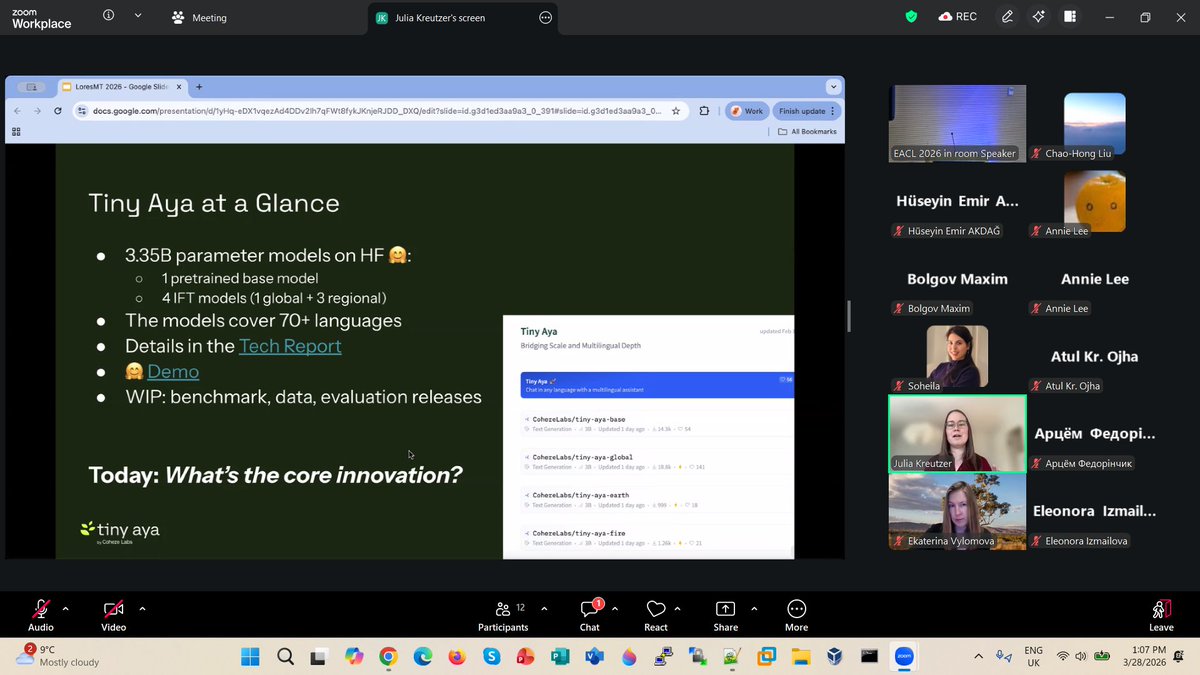Open the Windows Start menu

coord(250,656)
